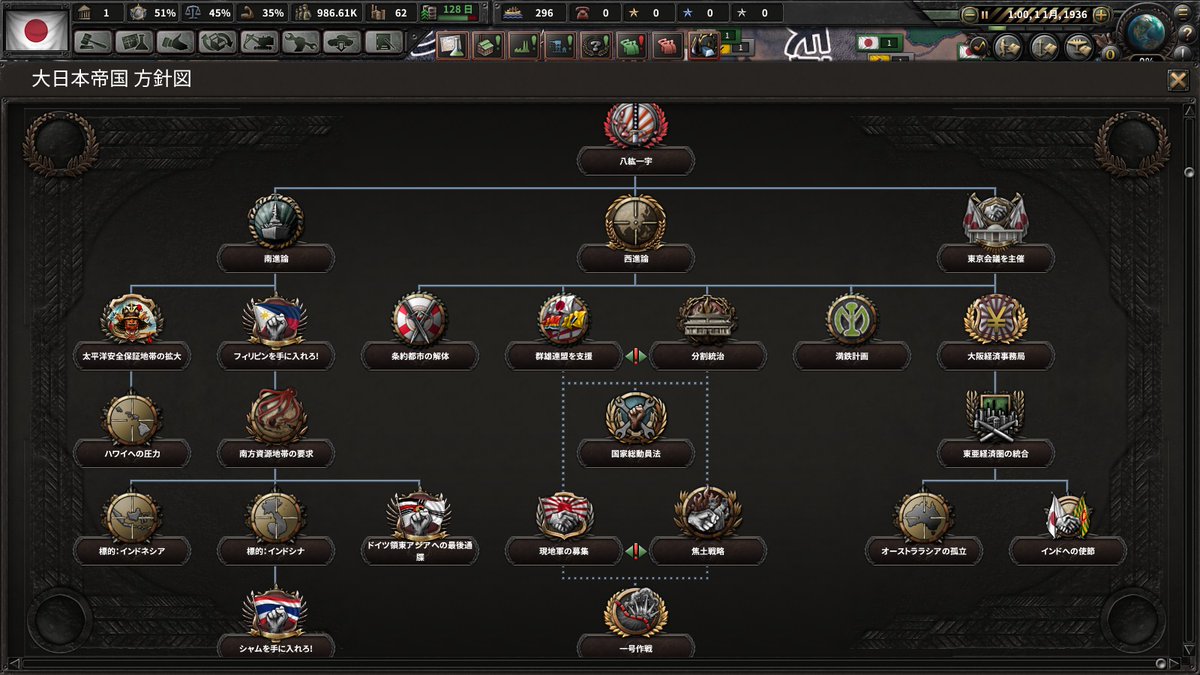The height and width of the screenshot is (675, 1200).
Task: Open Decisions with the gavel icon
Action: (94, 42)
